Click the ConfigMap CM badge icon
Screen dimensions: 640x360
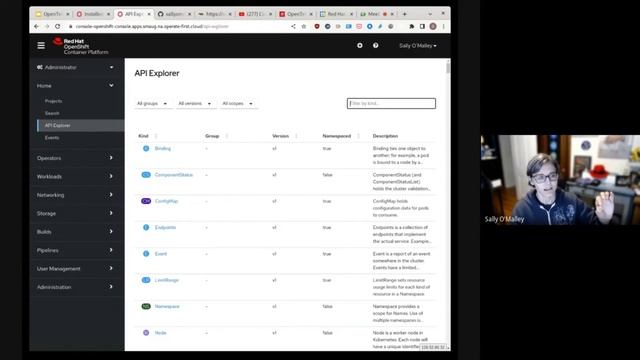coord(146,201)
